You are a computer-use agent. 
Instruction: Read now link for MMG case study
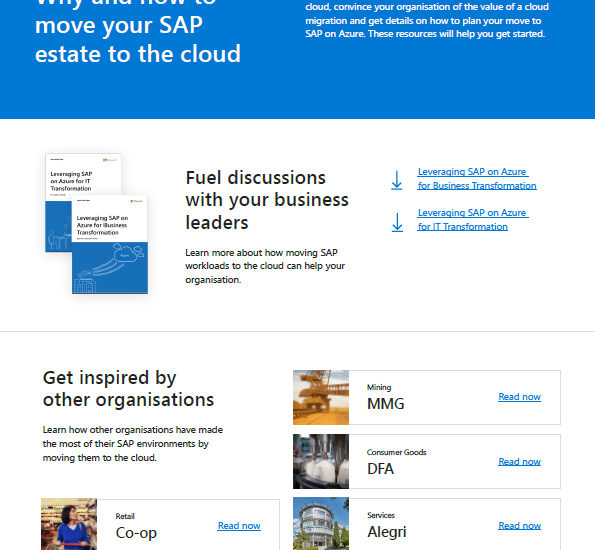519,397
